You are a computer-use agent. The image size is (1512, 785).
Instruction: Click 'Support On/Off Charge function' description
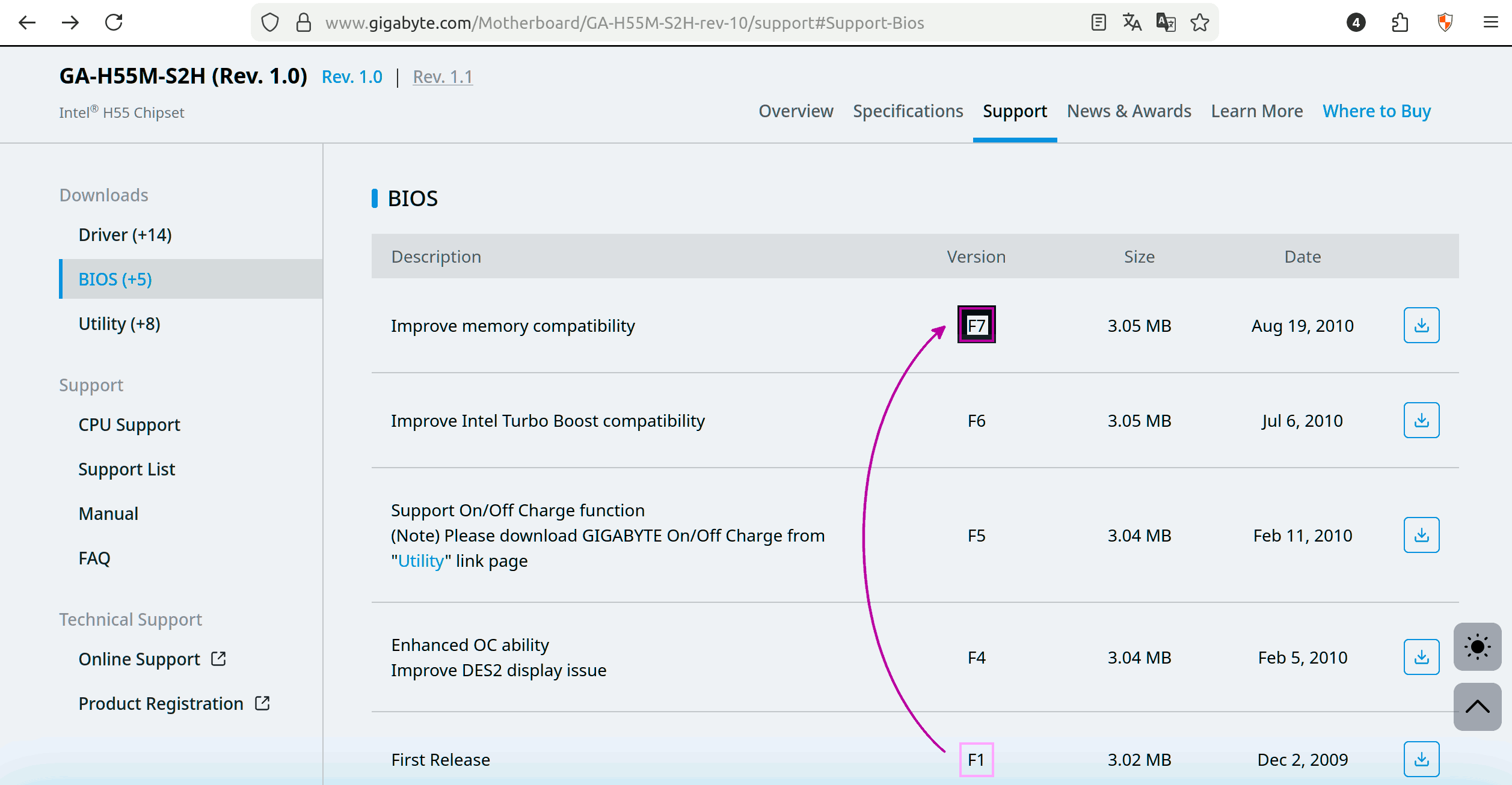coord(518,510)
